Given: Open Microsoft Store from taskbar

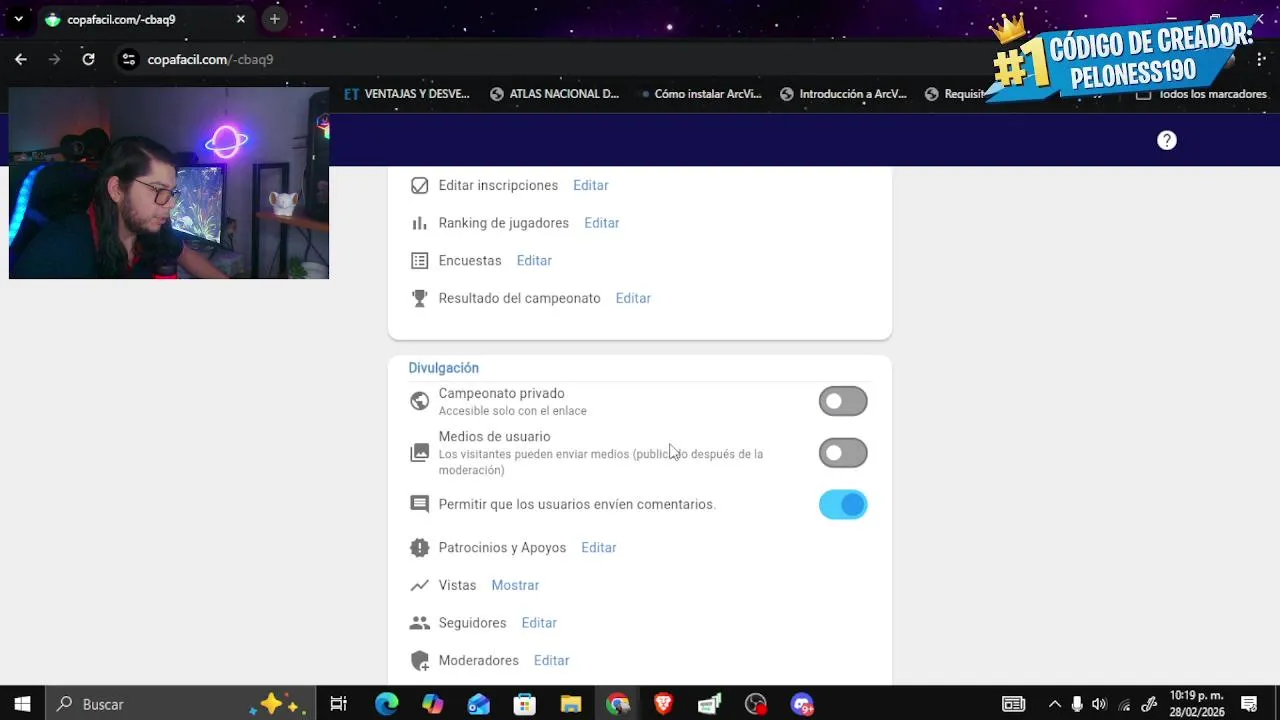Looking at the screenshot, I should tap(525, 704).
